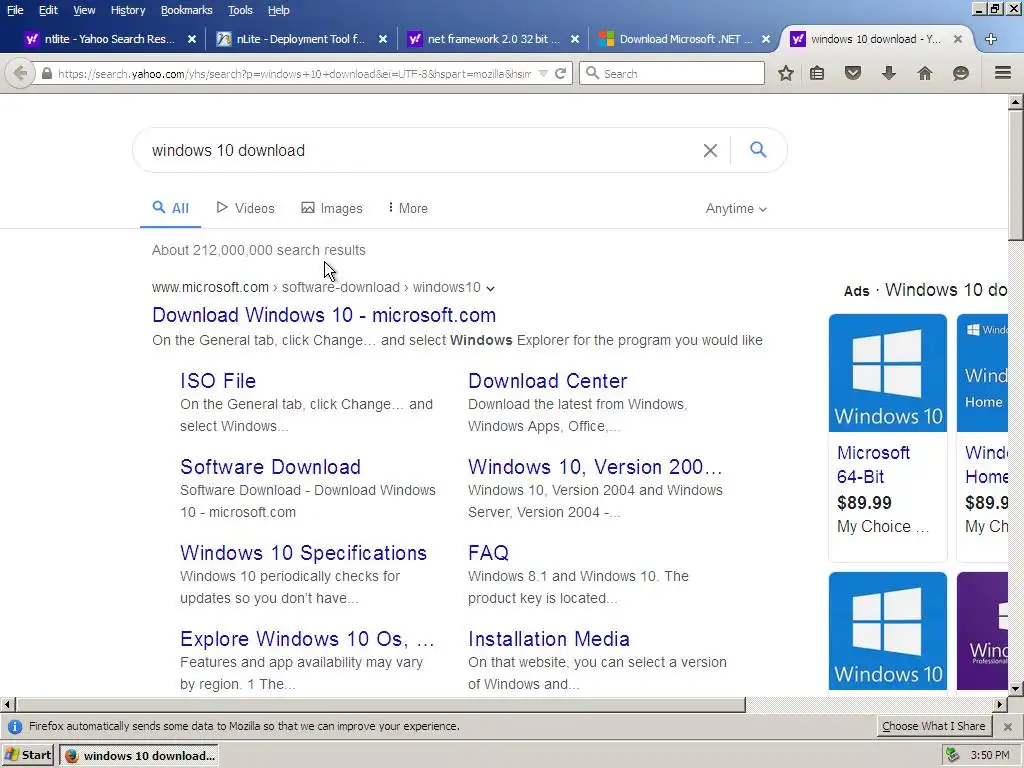The image size is (1024, 768).
Task: Close the nlite Yahoo Search tab
Action: point(191,39)
